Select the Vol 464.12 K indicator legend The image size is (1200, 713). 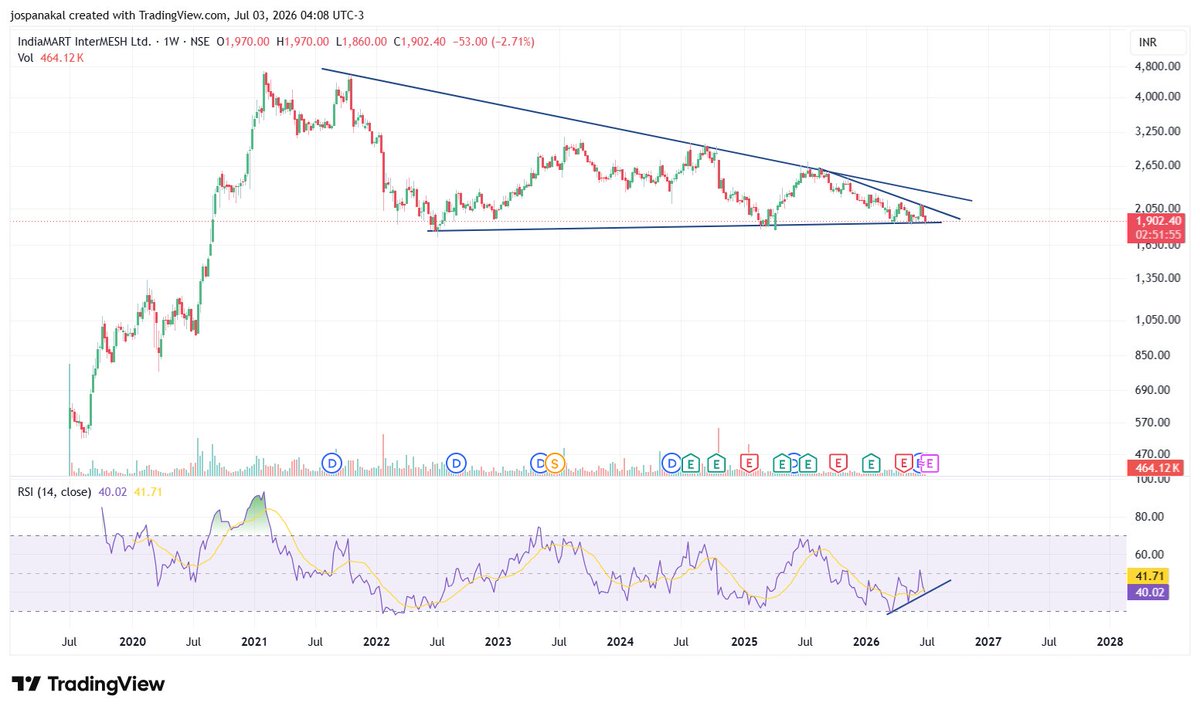pyautogui.click(x=49, y=58)
